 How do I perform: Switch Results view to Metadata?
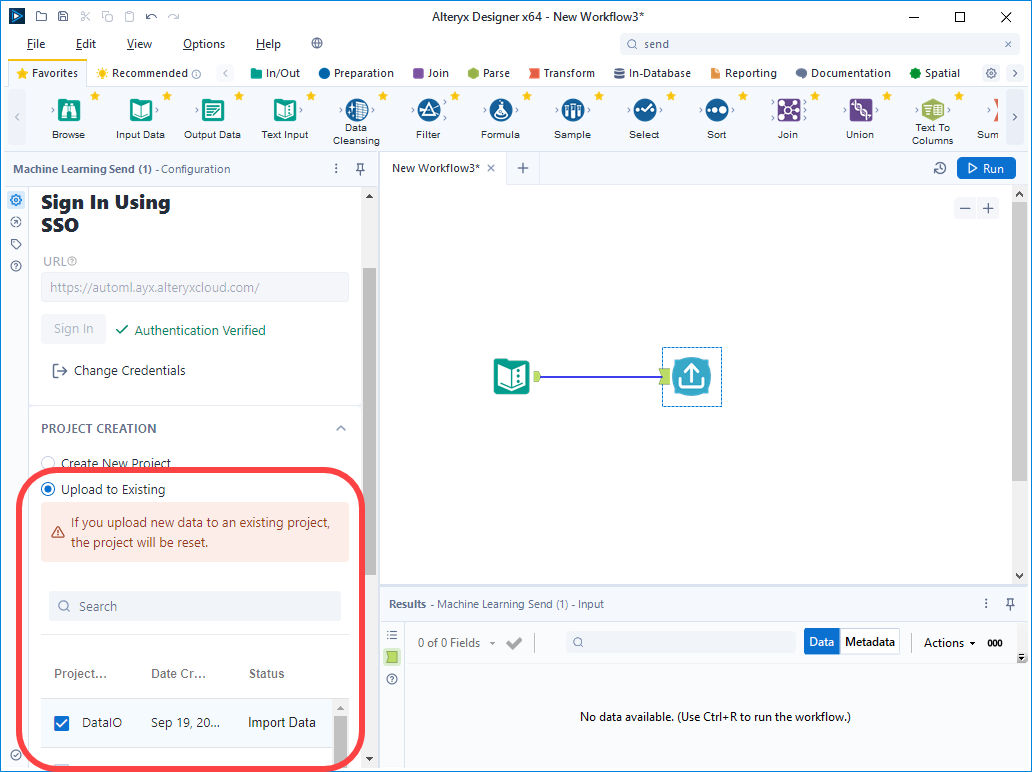[869, 642]
